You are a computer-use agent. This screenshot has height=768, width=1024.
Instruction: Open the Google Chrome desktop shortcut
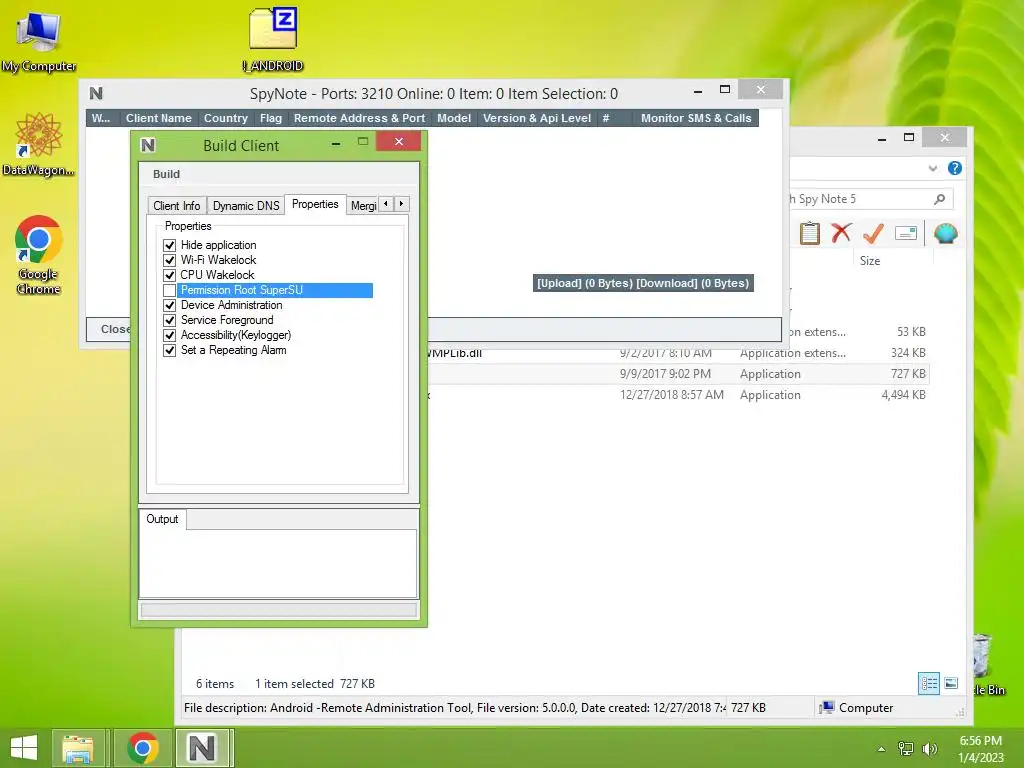point(39,255)
